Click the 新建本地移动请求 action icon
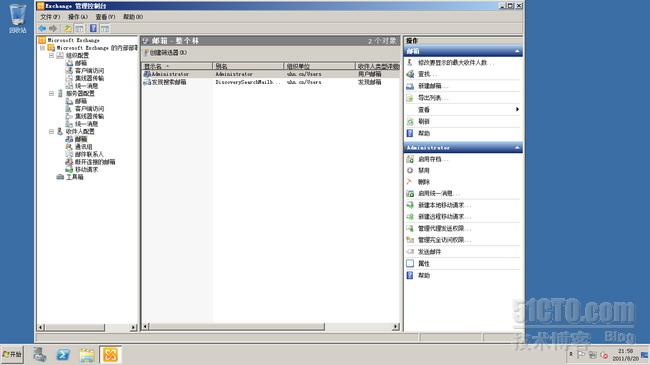The height and width of the screenshot is (365, 650). point(410,205)
